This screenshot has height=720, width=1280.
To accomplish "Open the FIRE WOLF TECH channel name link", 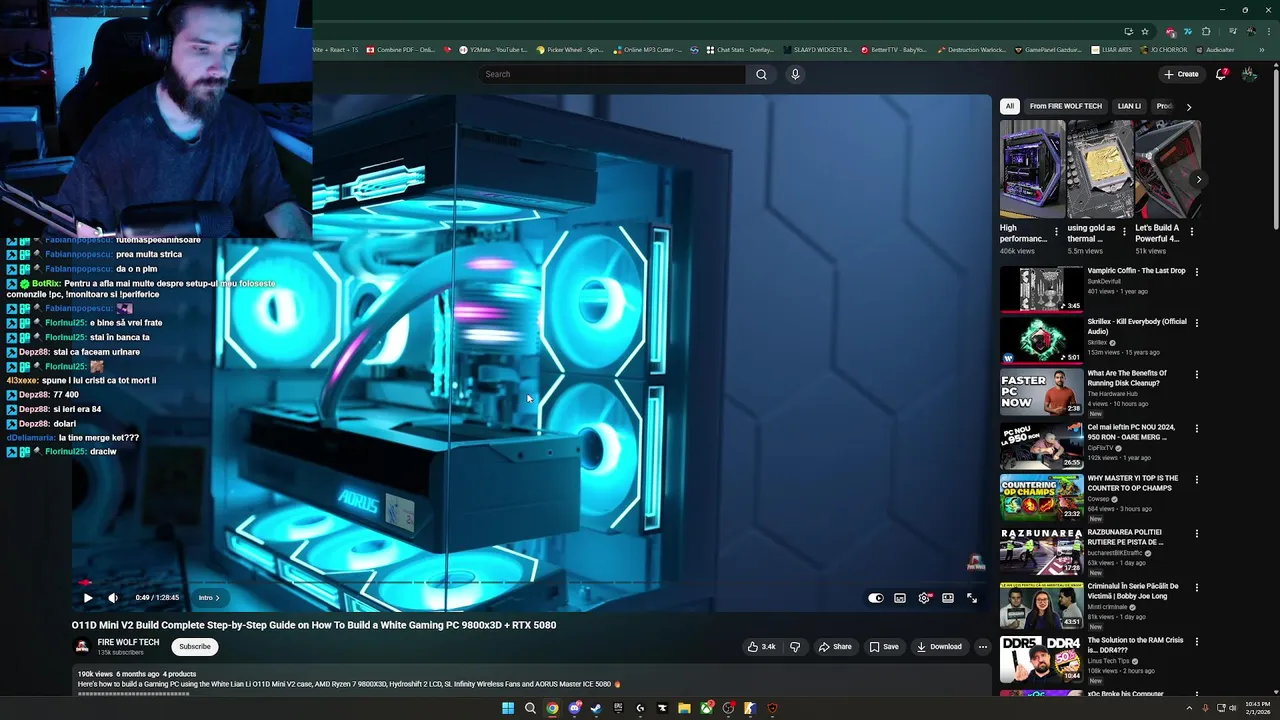I will (x=128, y=642).
